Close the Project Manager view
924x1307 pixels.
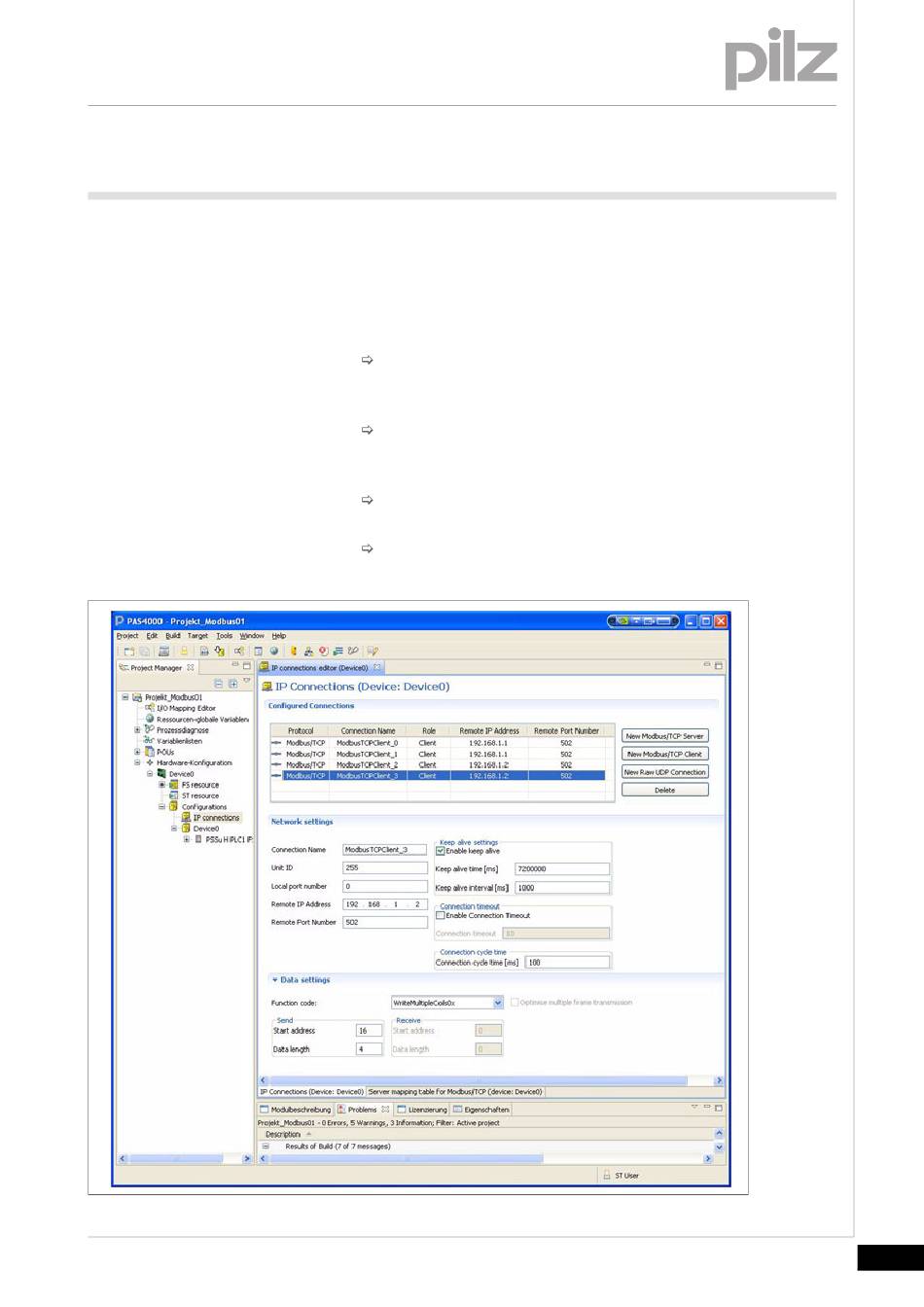pyautogui.click(x=191, y=667)
